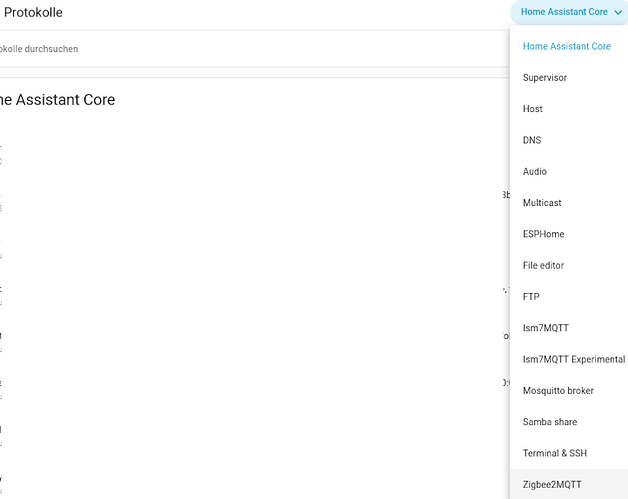628x499 pixels.
Task: Open the Multicast logs entry
Action: [x=542, y=203]
